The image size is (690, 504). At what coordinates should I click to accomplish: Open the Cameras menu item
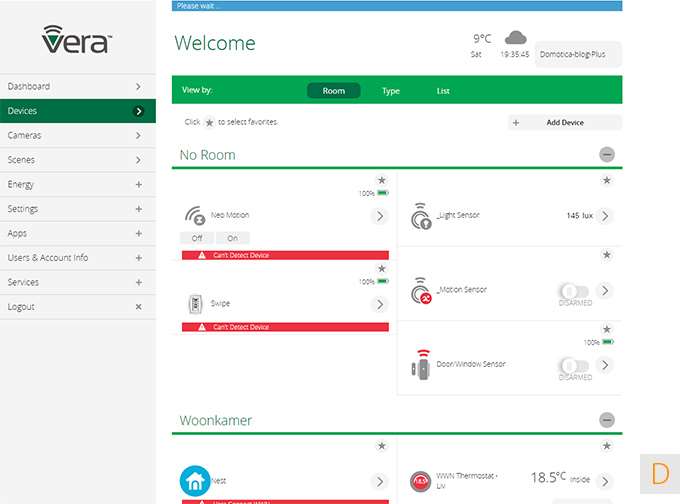[76, 135]
